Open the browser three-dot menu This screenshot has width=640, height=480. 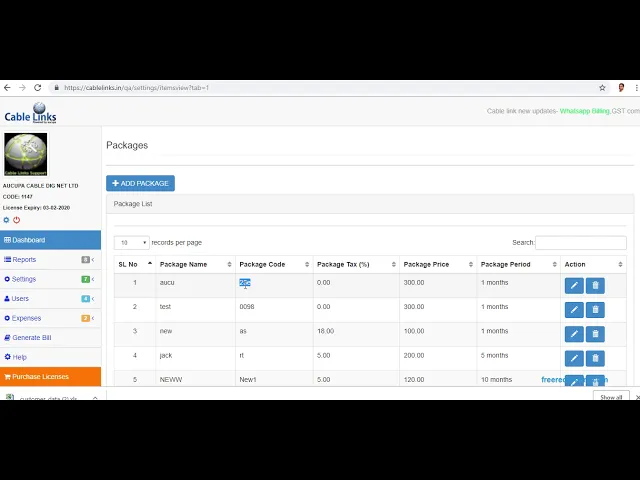(636, 88)
